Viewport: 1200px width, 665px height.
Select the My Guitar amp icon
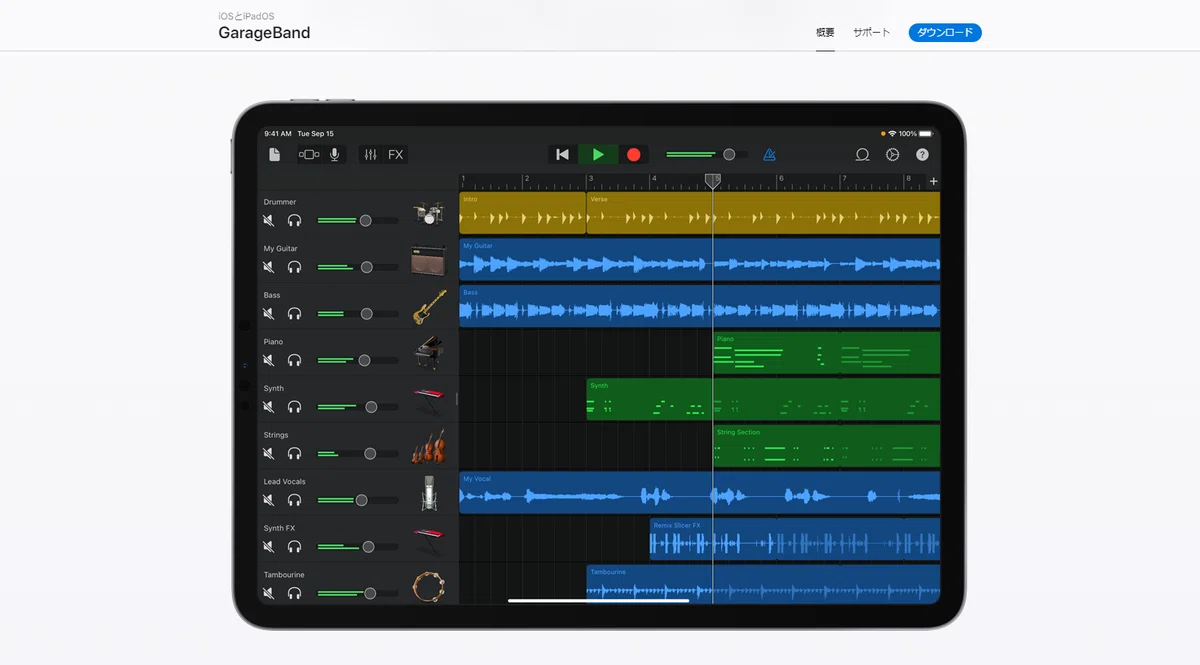click(428, 260)
